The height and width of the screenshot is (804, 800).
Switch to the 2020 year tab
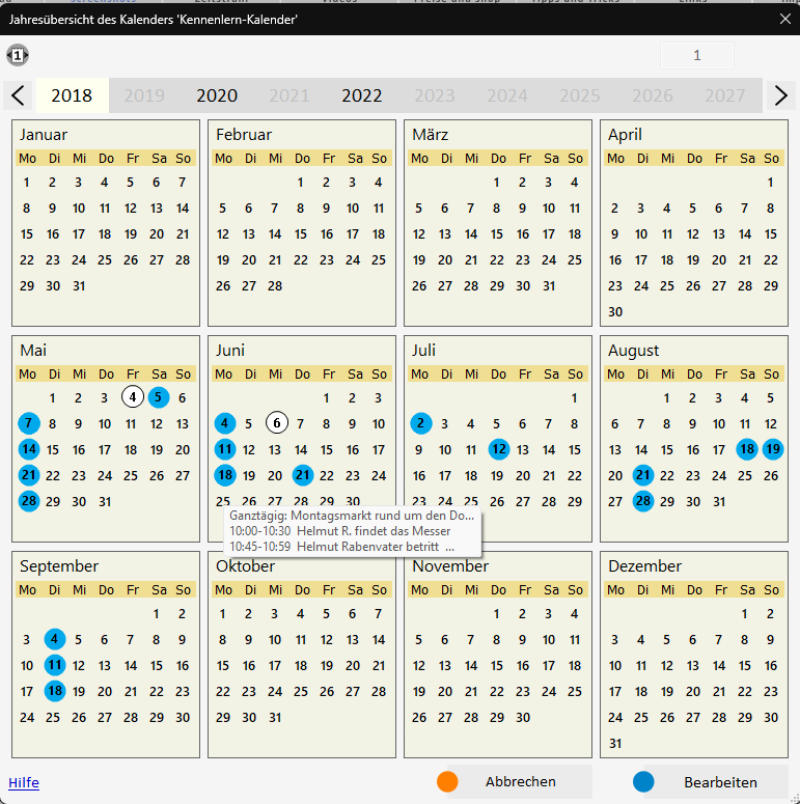[217, 96]
